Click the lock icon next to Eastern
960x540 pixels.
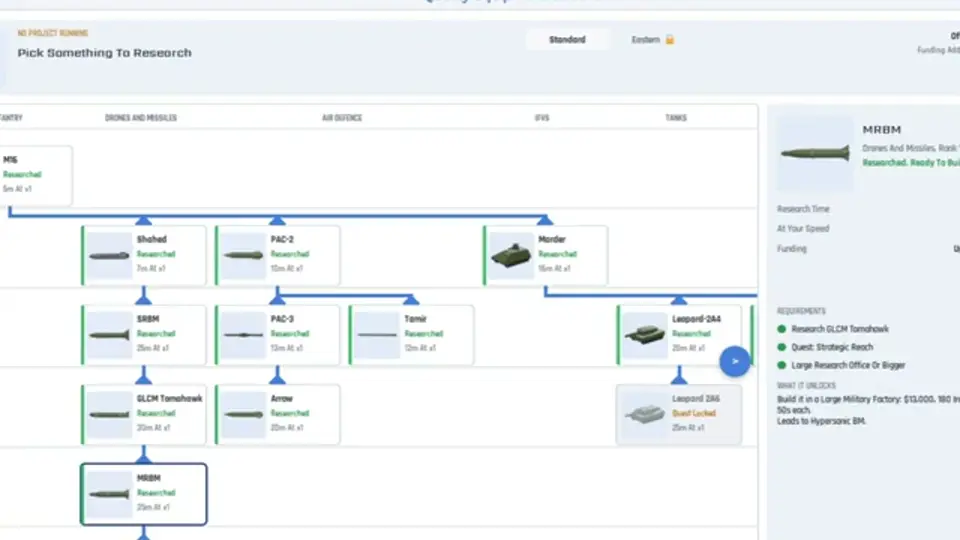tap(670, 40)
